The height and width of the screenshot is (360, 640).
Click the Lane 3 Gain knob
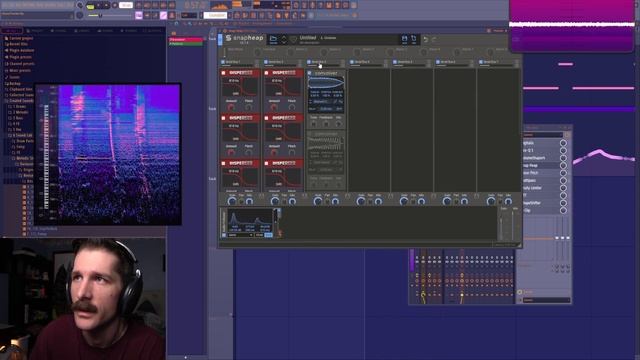pyautogui.click(x=318, y=201)
